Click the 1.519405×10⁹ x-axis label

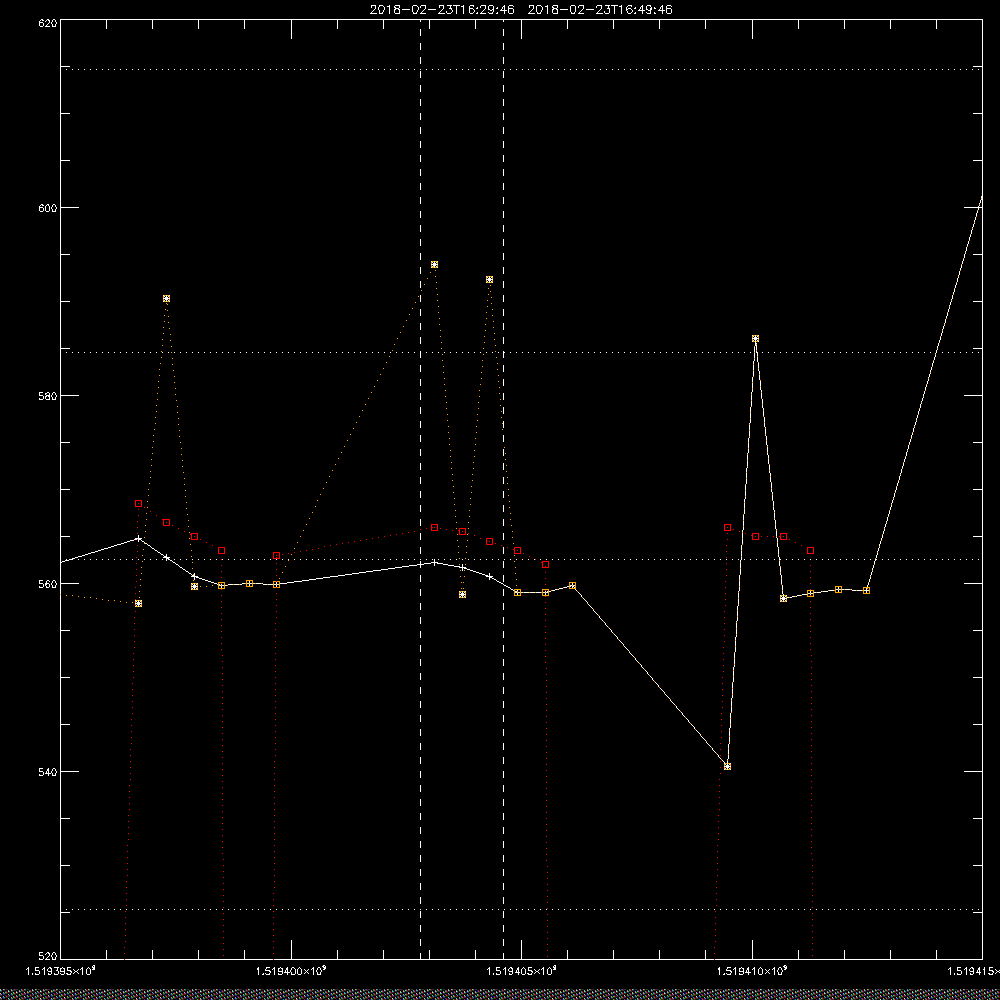click(522, 971)
